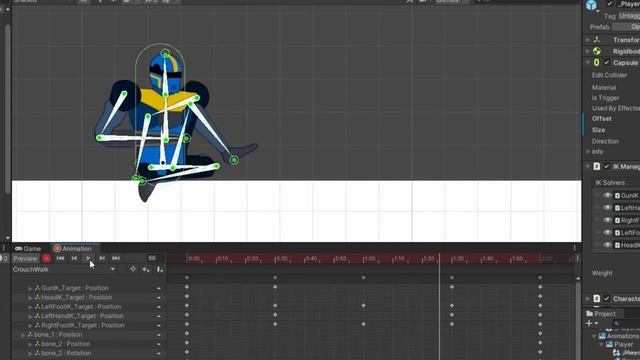Expand bone_1 : Position property

click(x=23, y=335)
